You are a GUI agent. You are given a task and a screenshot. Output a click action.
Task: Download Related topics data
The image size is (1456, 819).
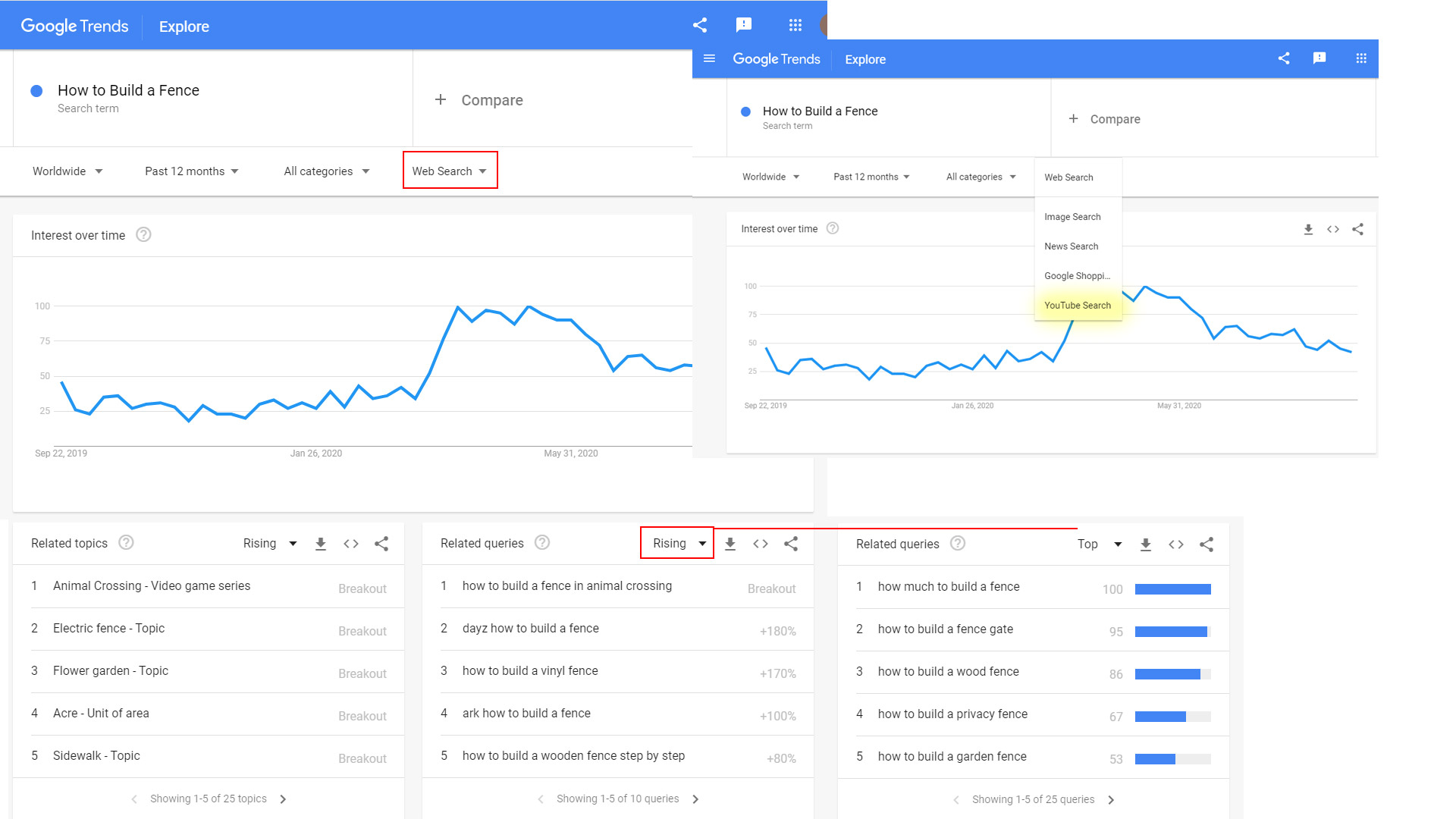click(x=321, y=544)
